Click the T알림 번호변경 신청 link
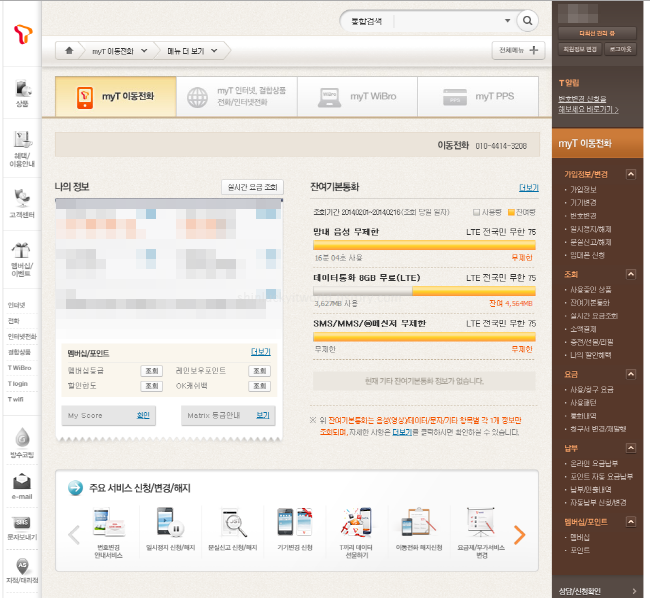 click(x=588, y=104)
